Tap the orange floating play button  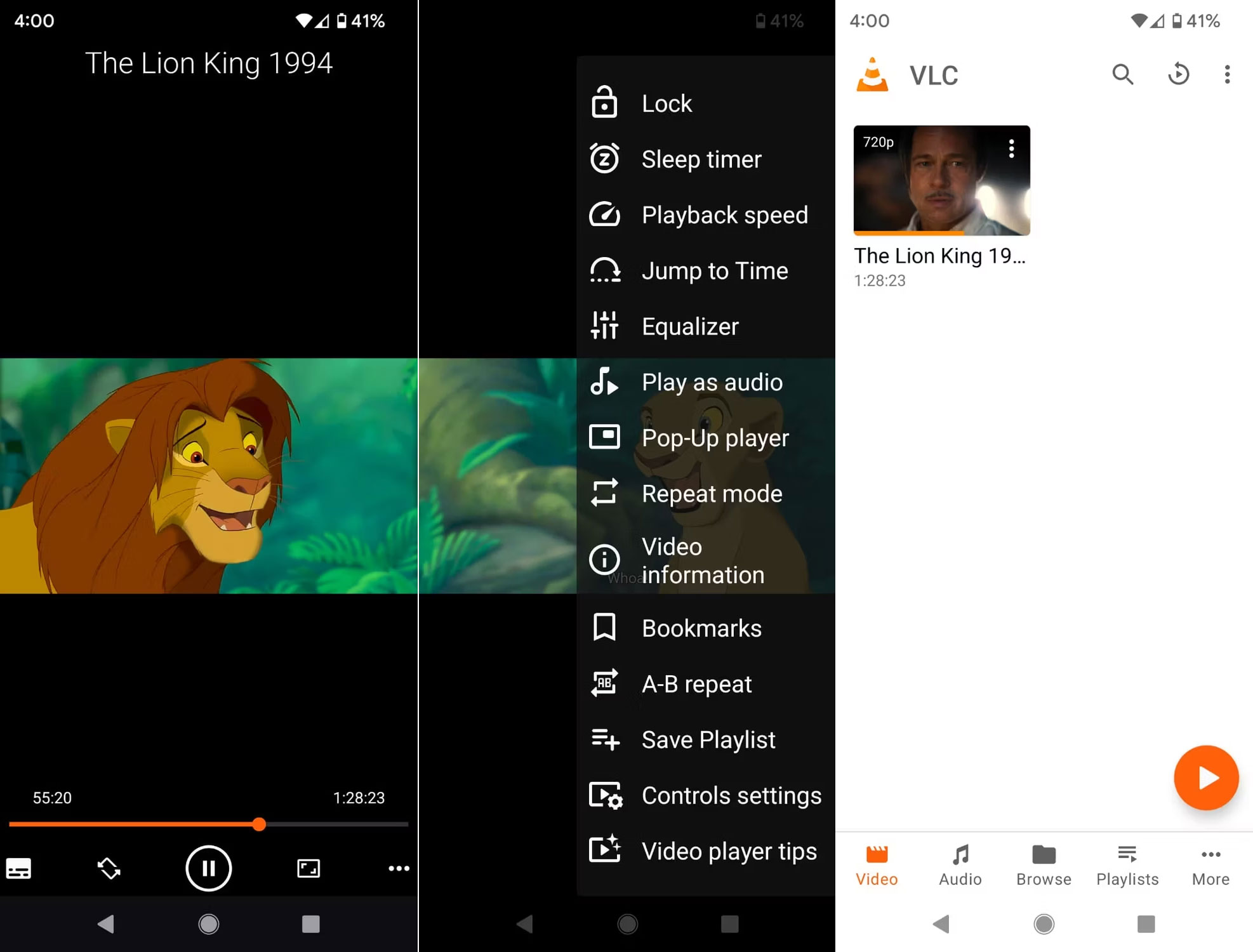(1206, 778)
